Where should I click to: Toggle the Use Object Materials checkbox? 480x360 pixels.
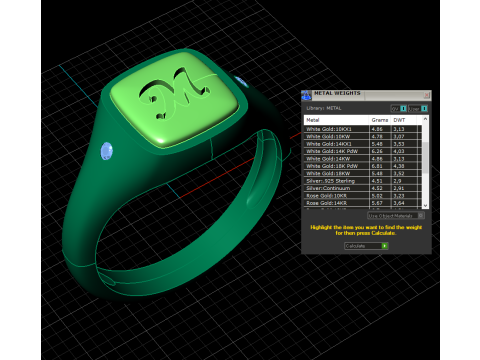(x=421, y=216)
